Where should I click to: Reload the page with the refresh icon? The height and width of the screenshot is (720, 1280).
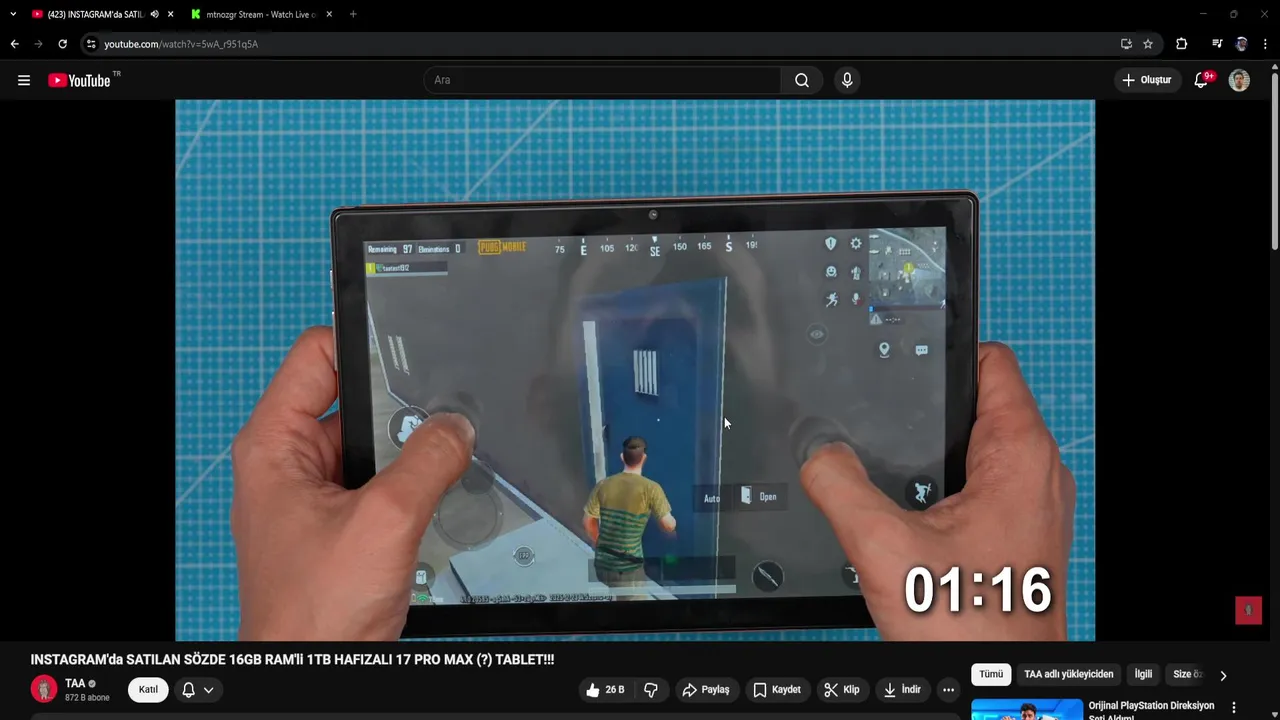[62, 44]
